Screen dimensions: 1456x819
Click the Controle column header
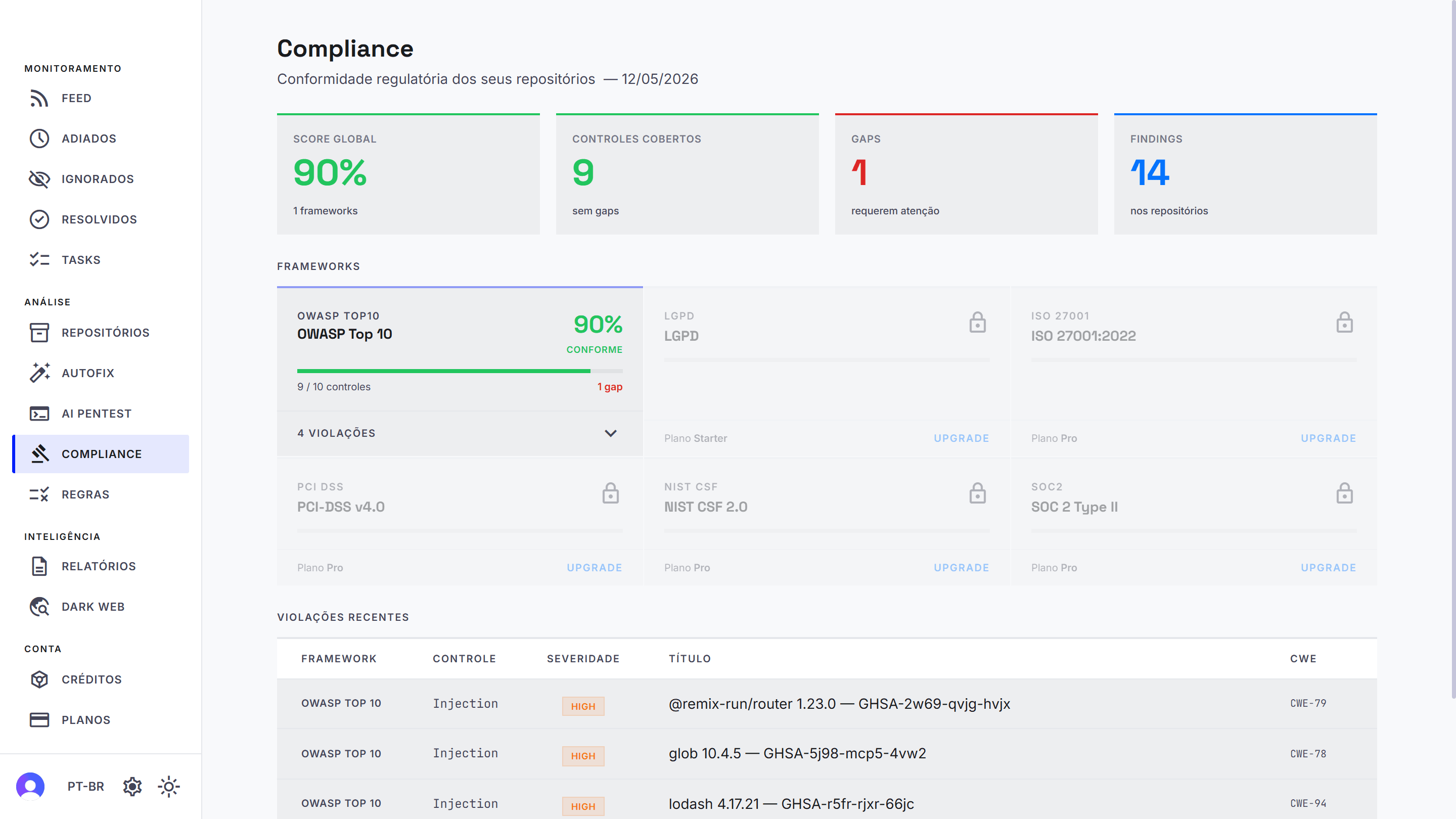coord(464,658)
